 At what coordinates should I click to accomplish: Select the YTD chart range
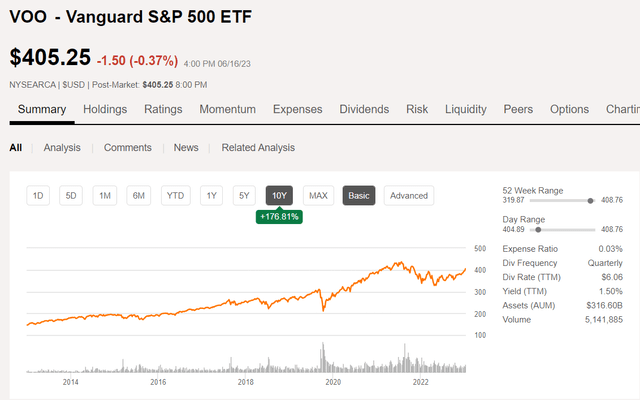pyautogui.click(x=176, y=196)
